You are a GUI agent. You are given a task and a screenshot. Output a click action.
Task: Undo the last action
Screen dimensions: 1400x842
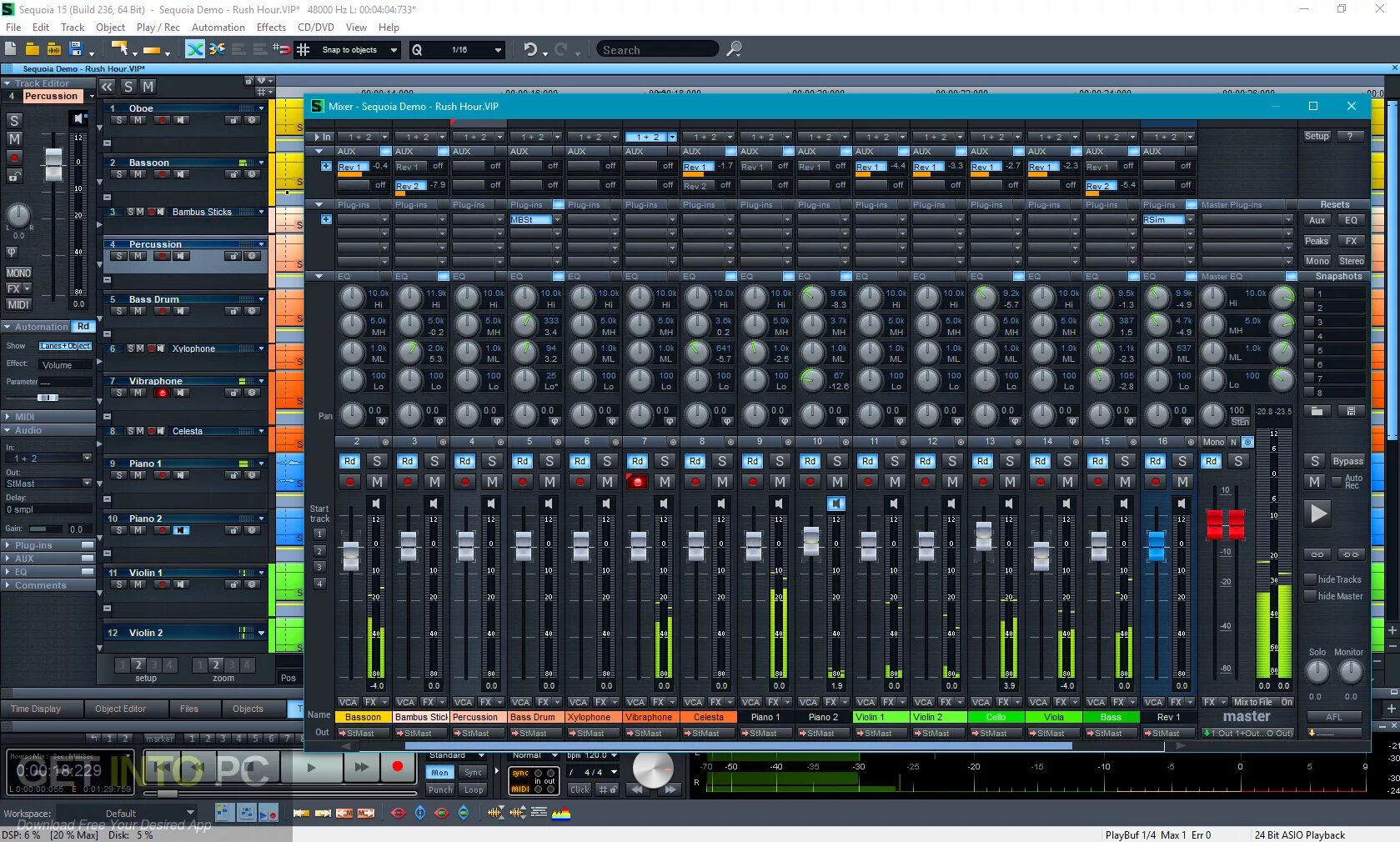530,49
